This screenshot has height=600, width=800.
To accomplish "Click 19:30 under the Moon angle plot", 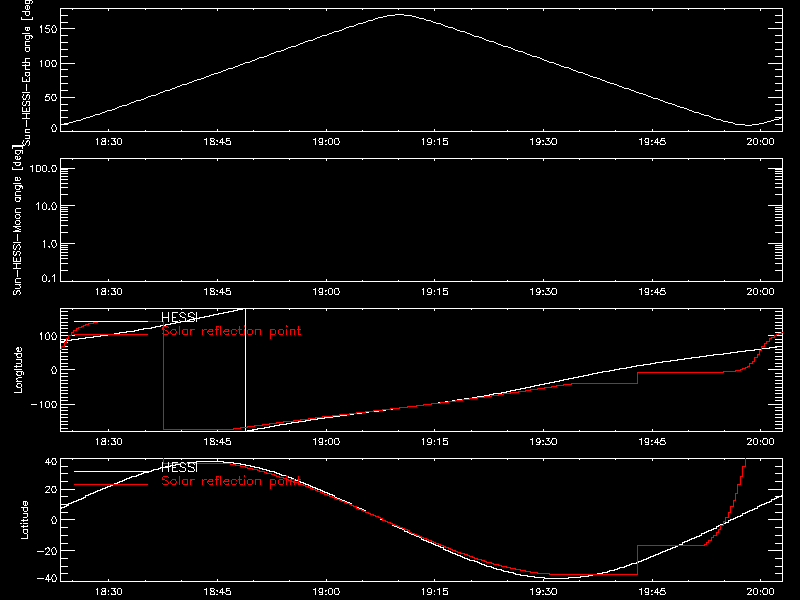I will point(543,292).
